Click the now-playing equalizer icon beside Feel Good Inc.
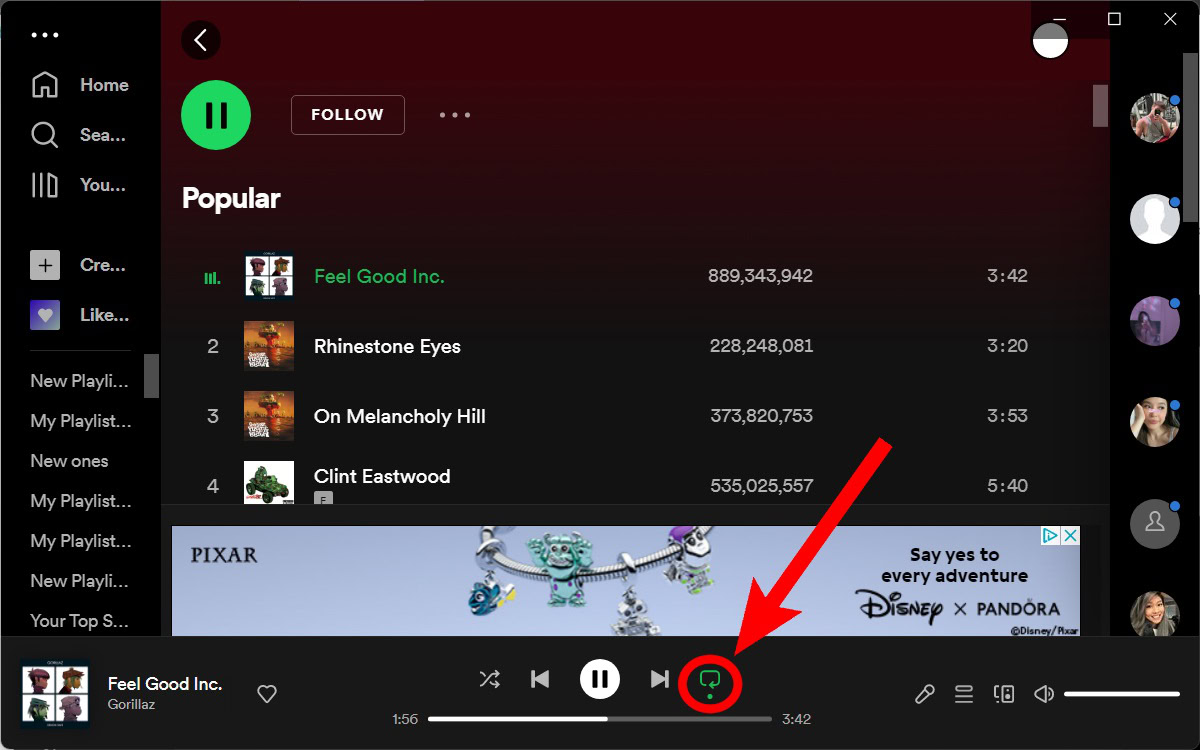 (x=212, y=278)
